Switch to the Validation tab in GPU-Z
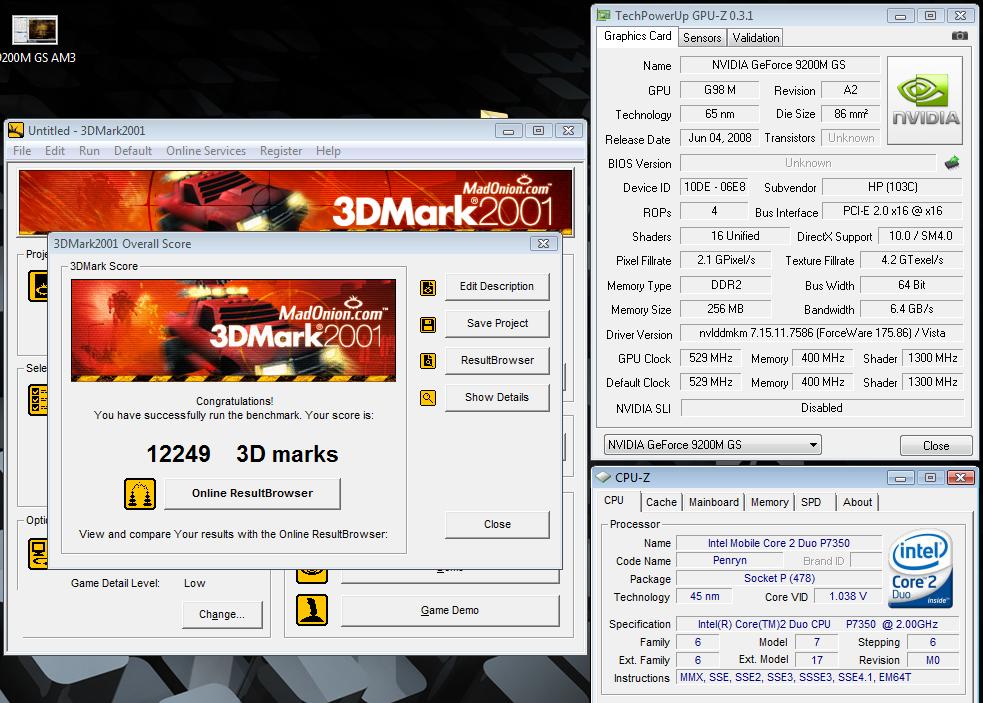Image resolution: width=983 pixels, height=703 pixels. (755, 38)
